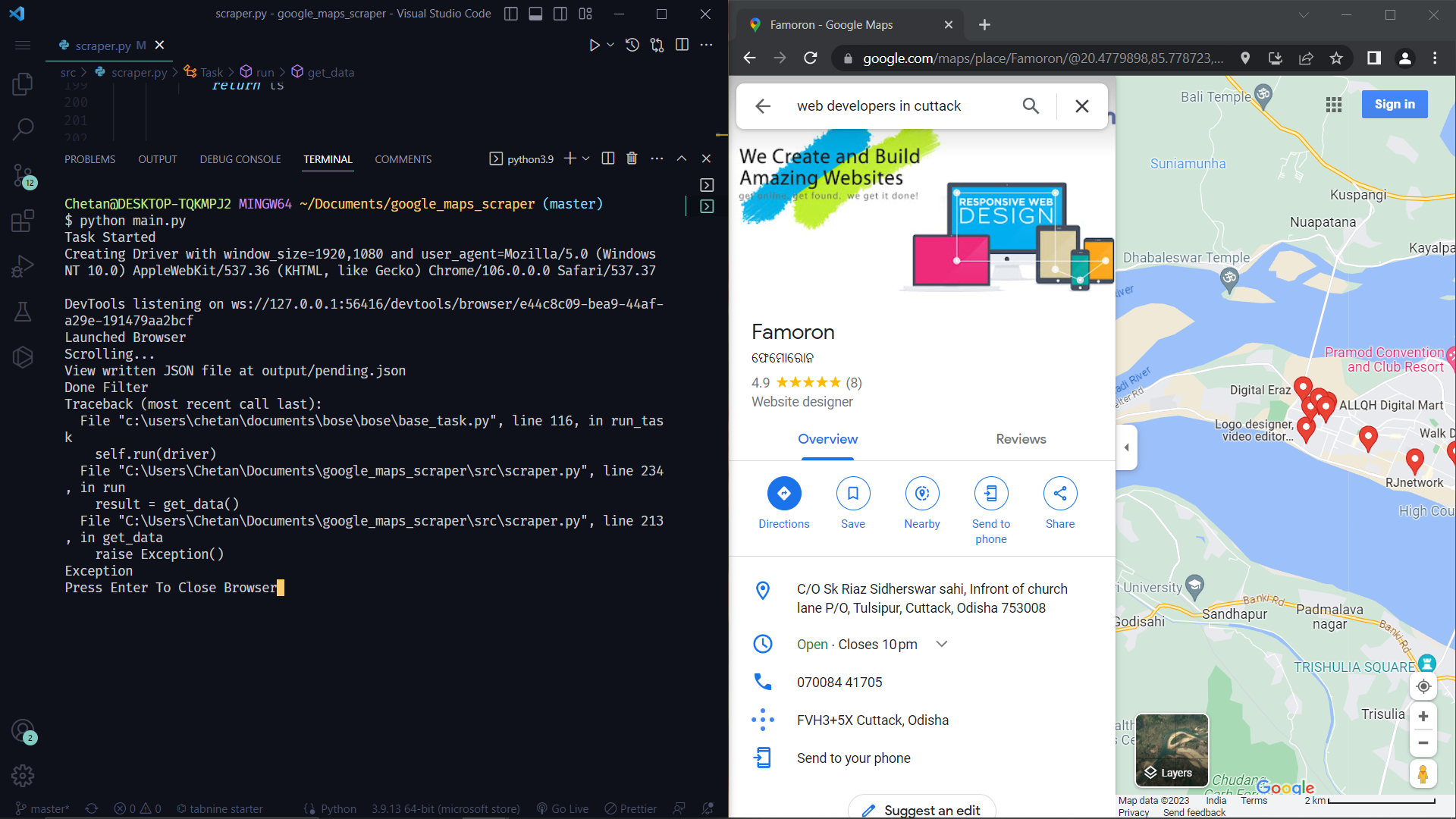Select the Run and Debug icon
This screenshot has width=1456, height=819.
coord(23,265)
